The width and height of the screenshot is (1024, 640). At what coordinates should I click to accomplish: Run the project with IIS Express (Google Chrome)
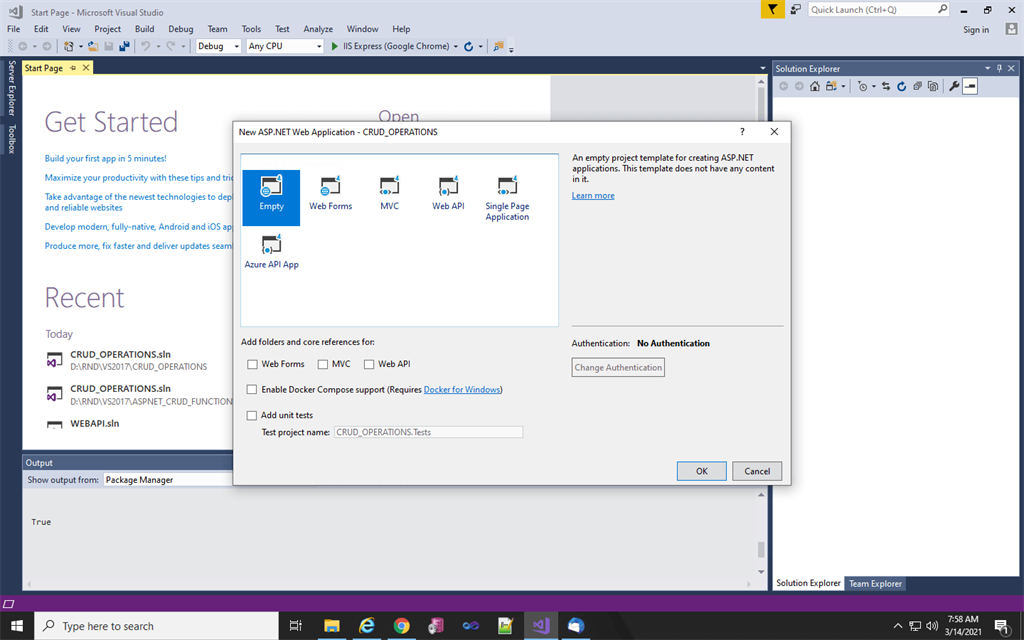pyautogui.click(x=335, y=45)
